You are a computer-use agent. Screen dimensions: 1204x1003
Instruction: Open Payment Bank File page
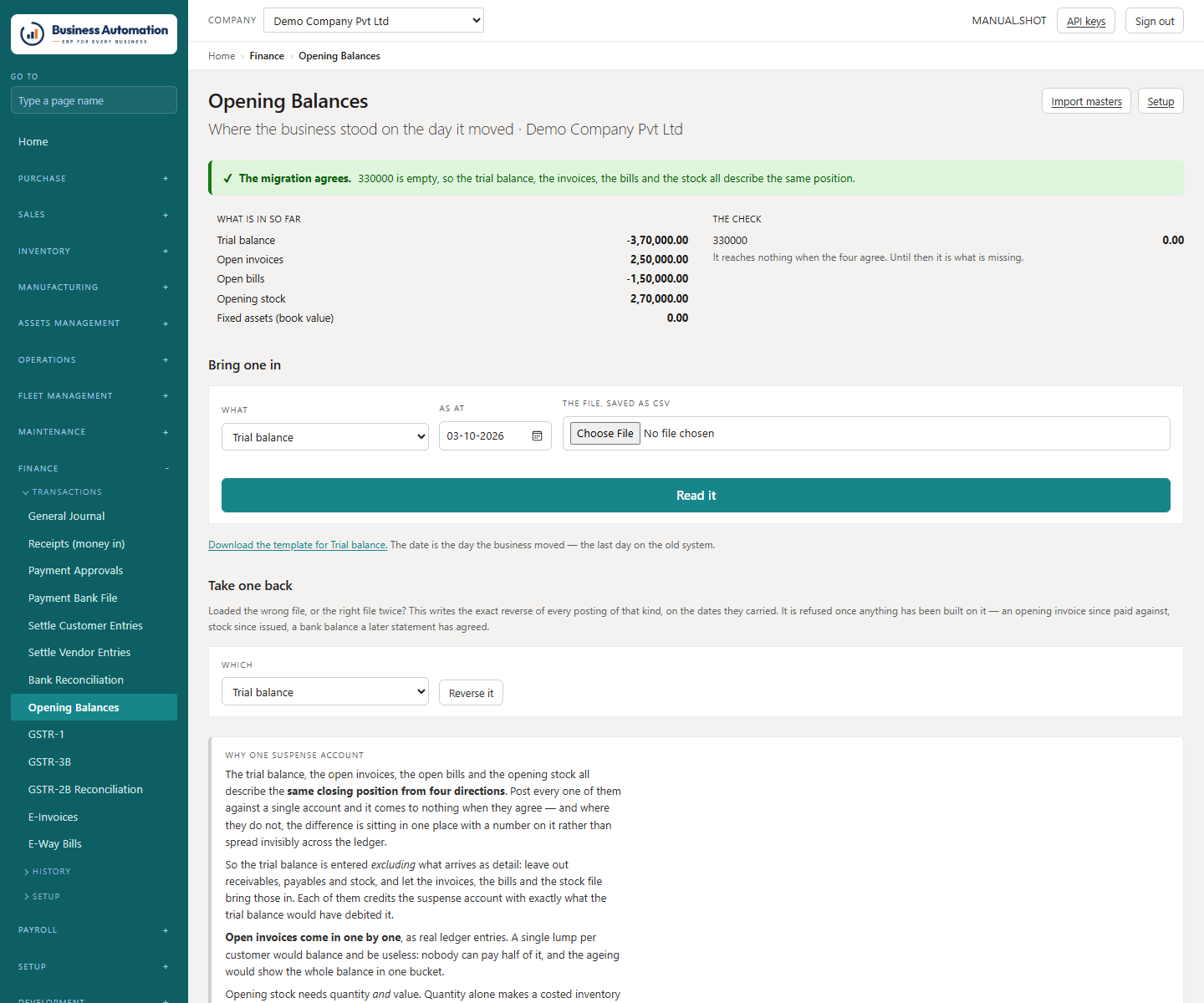[x=94, y=598]
